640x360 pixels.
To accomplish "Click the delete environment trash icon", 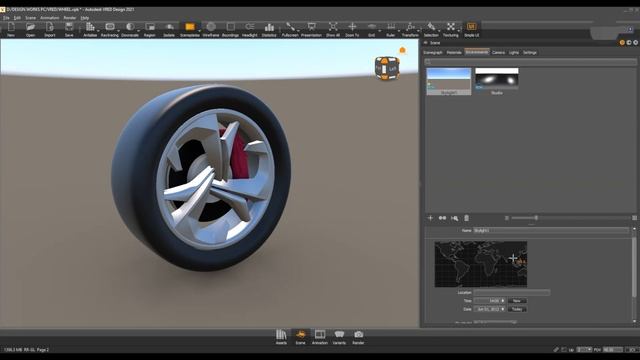I will [467, 218].
